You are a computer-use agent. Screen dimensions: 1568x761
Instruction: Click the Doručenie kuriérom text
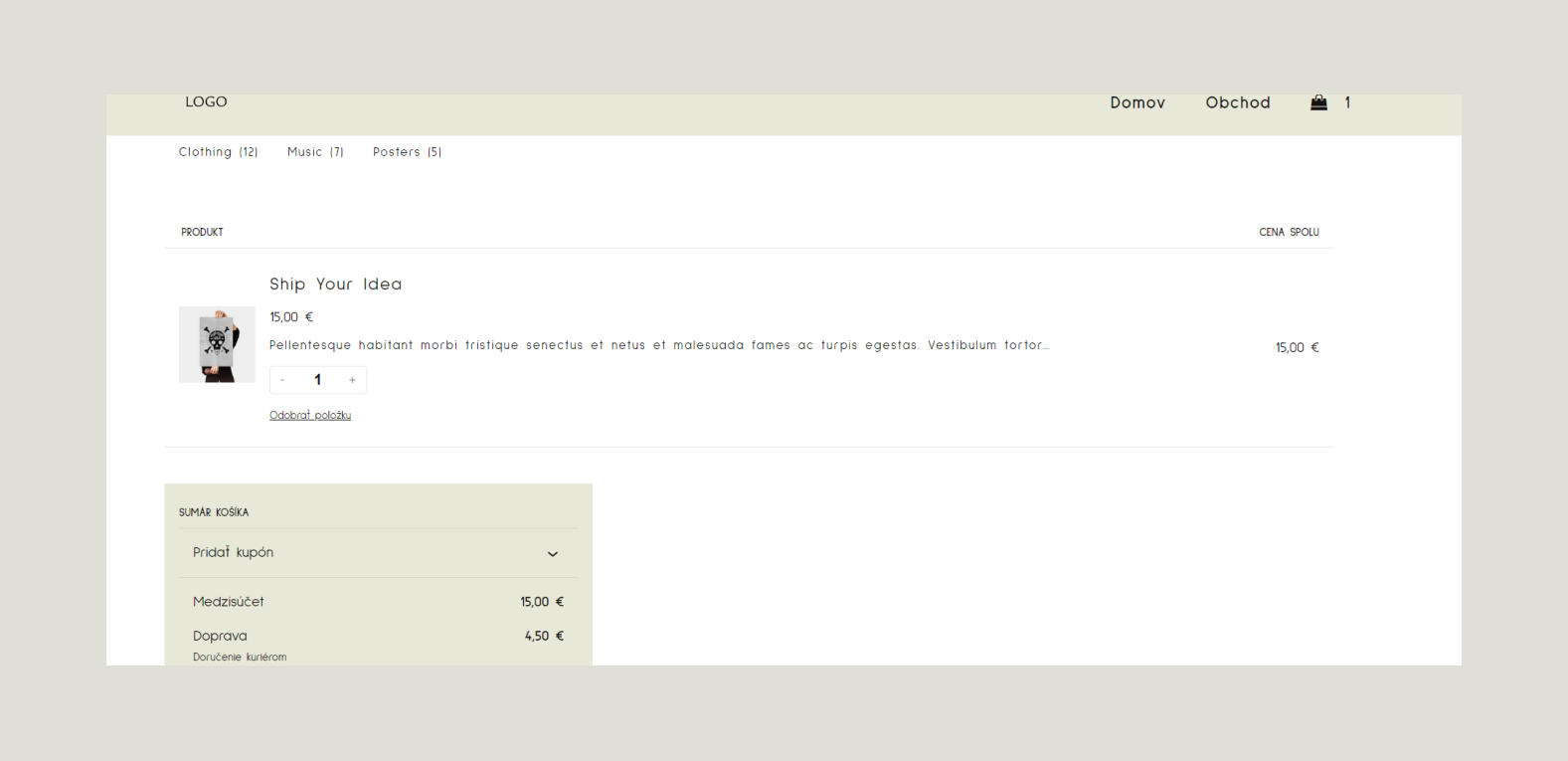240,657
